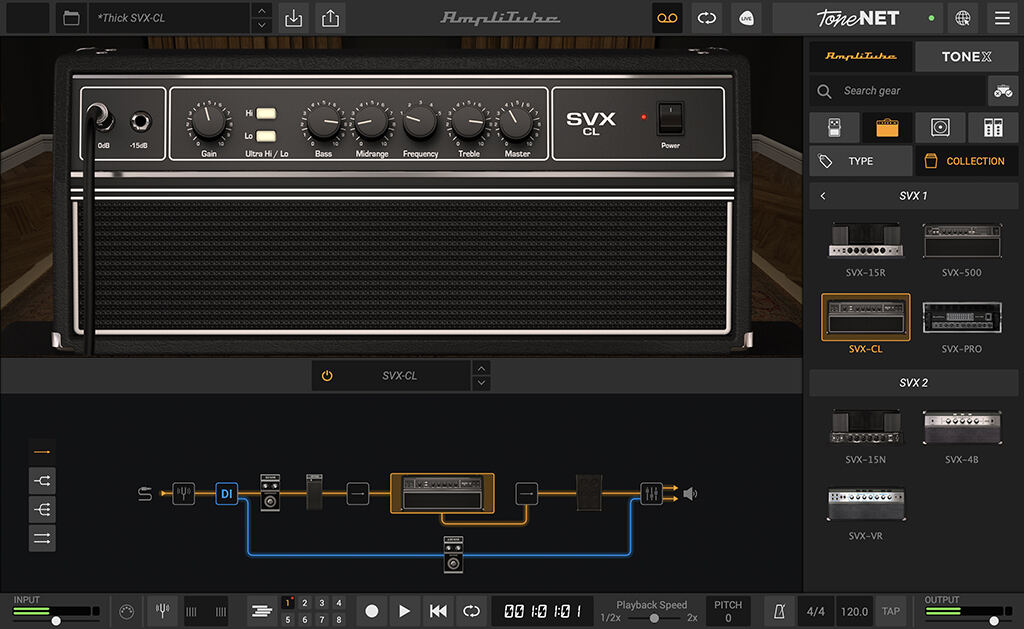Switch to the TONEX tab
This screenshot has height=629, width=1024.
tap(966, 56)
